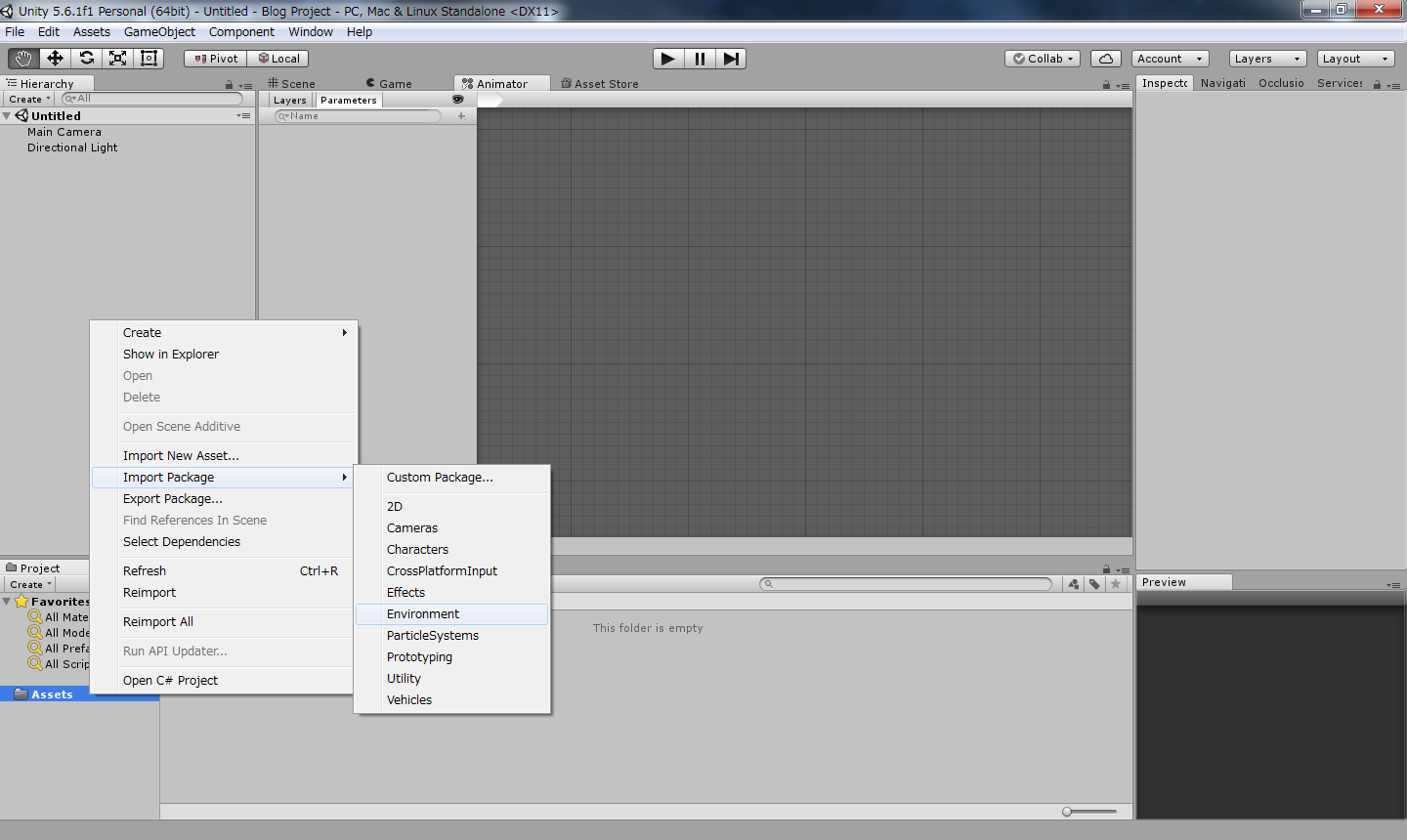This screenshot has height=840, width=1407.
Task: Select the Rect transform tool
Action: click(149, 59)
